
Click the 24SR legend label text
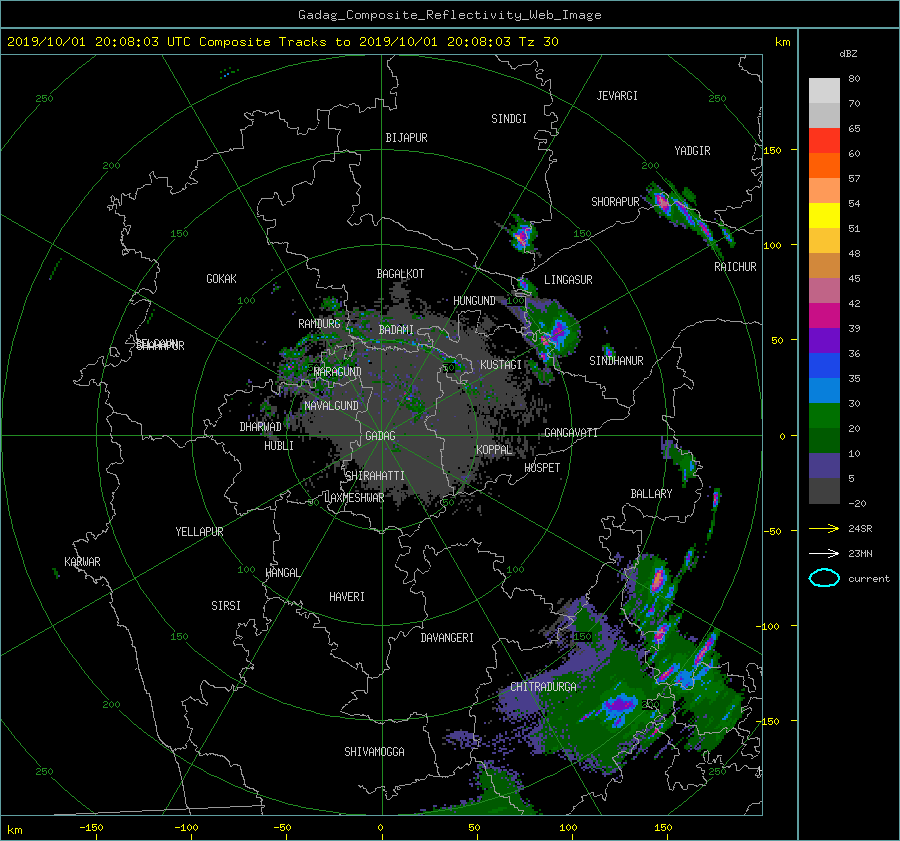[860, 528]
